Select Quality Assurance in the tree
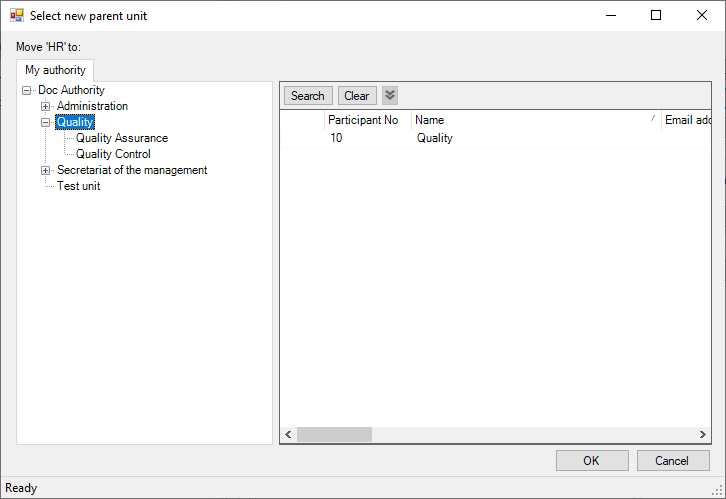This screenshot has width=726, height=499. (122, 138)
